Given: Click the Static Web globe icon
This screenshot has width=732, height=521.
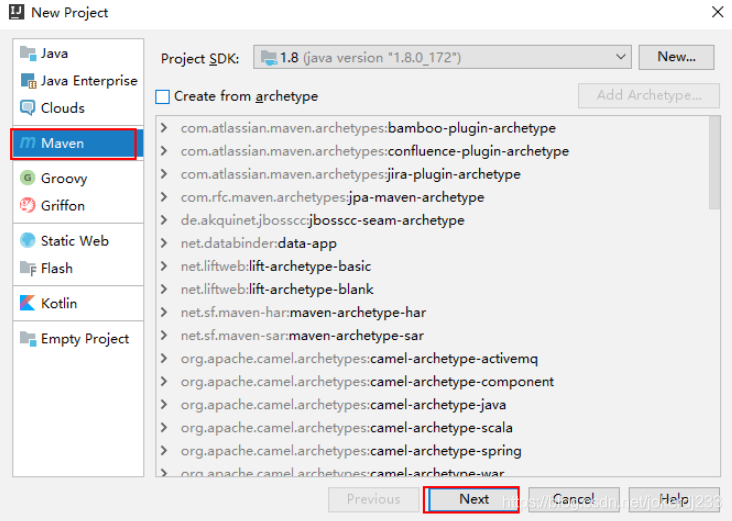Looking at the screenshot, I should 28,240.
